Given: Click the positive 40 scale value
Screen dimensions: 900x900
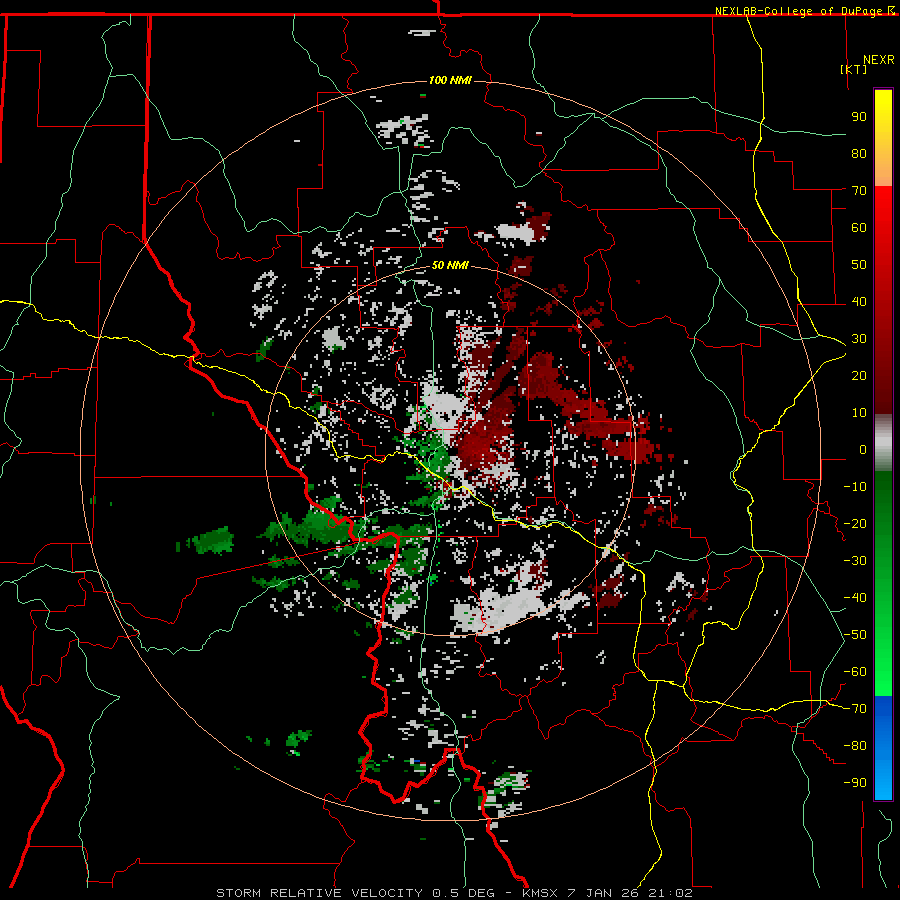Looking at the screenshot, I should click(859, 301).
